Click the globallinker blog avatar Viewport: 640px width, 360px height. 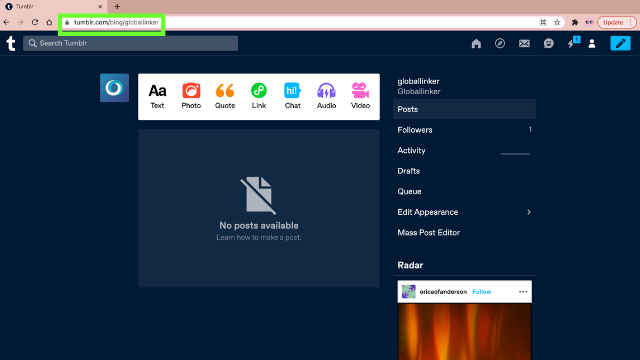[x=114, y=88]
